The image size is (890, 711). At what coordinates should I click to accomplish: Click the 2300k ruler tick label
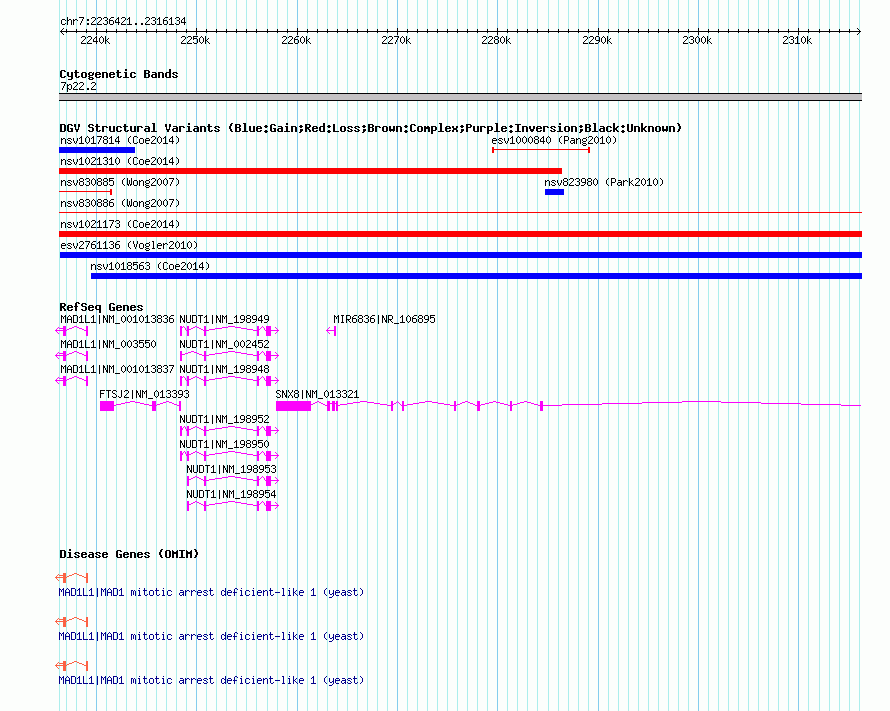(x=697, y=40)
